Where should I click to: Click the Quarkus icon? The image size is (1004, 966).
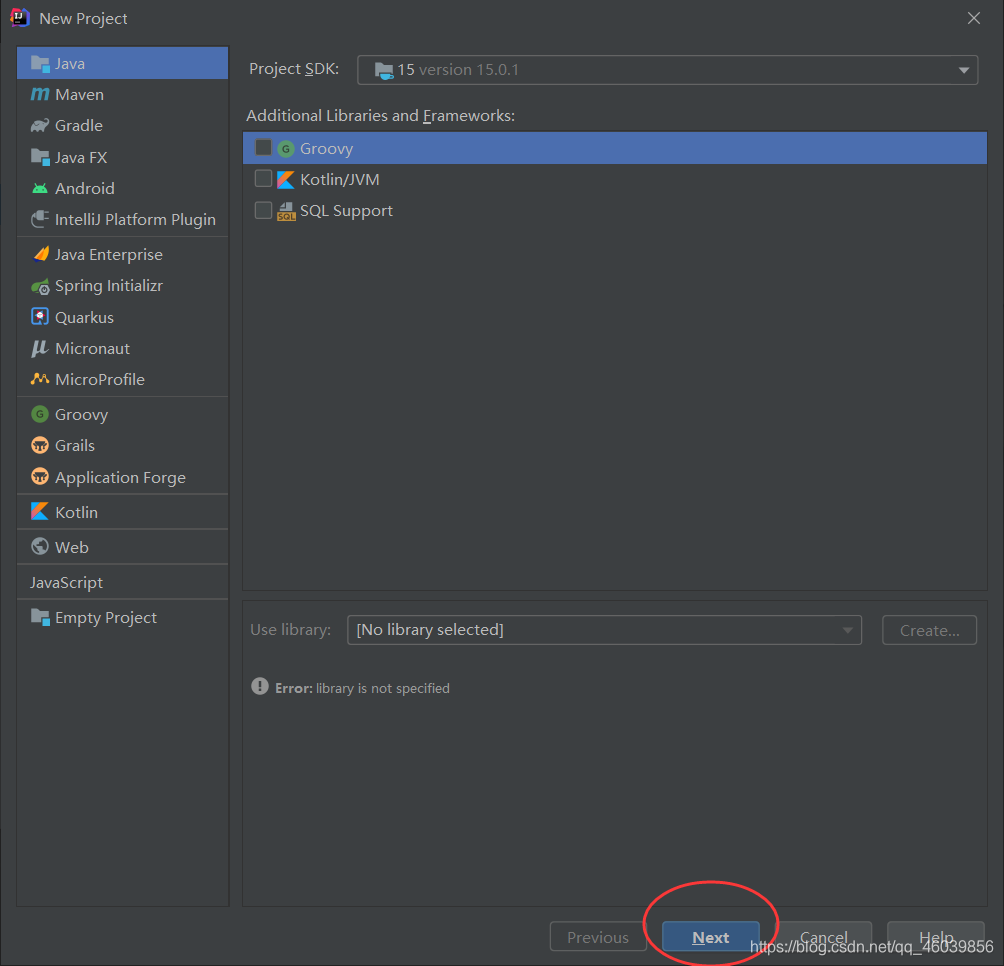(x=40, y=317)
